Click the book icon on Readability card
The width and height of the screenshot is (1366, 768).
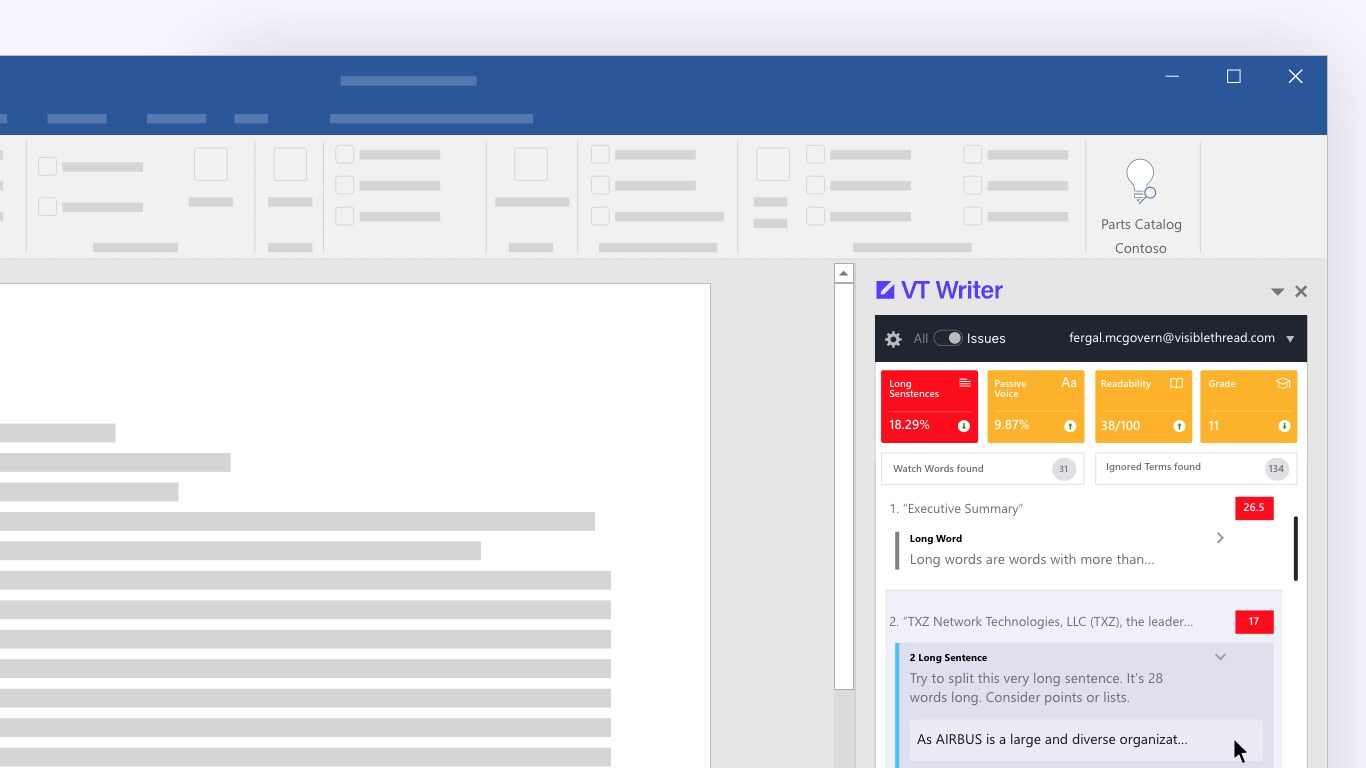(x=1177, y=383)
